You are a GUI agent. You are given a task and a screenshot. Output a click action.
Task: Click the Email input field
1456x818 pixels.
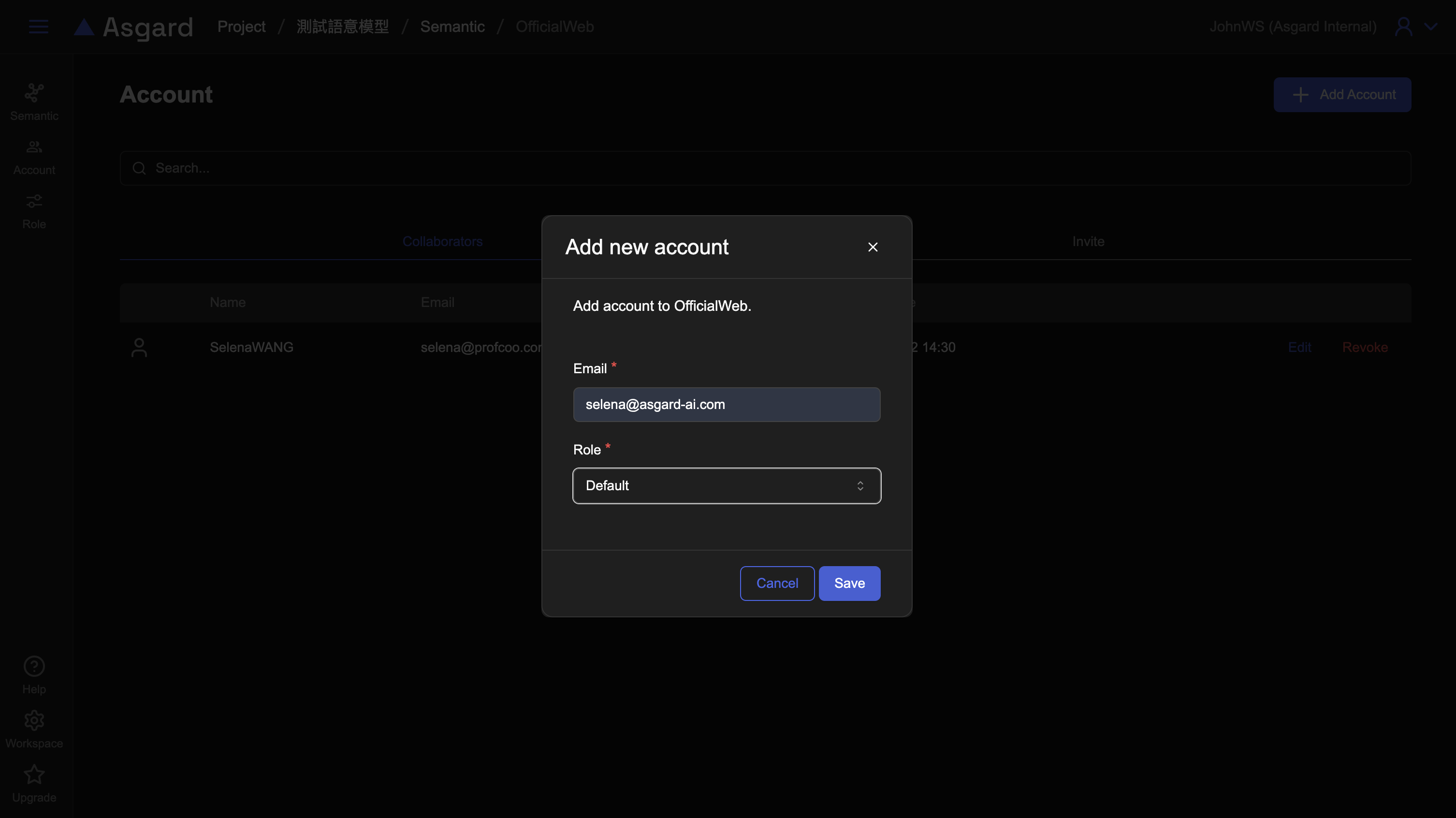coord(726,405)
